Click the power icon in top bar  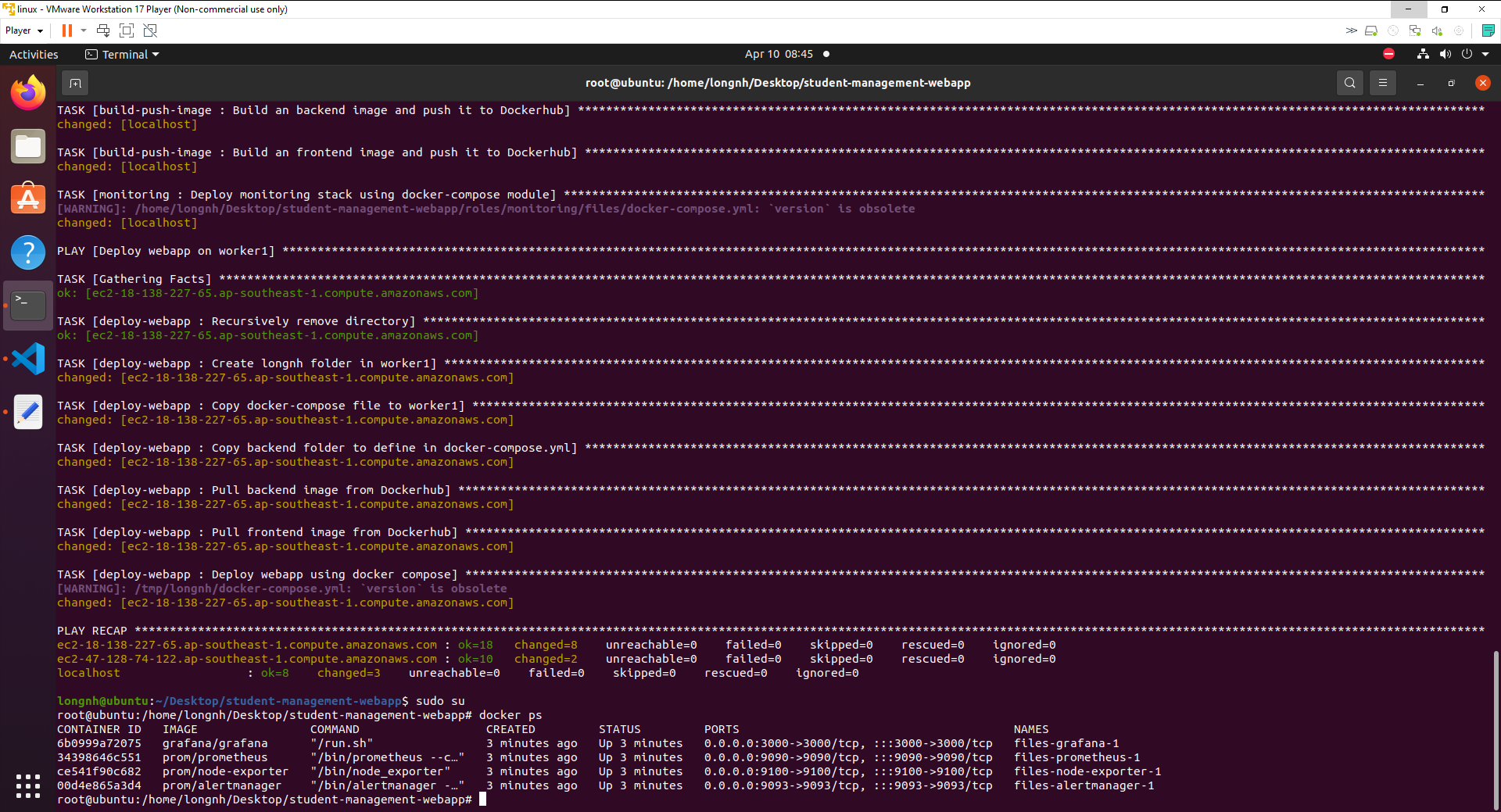(1467, 54)
